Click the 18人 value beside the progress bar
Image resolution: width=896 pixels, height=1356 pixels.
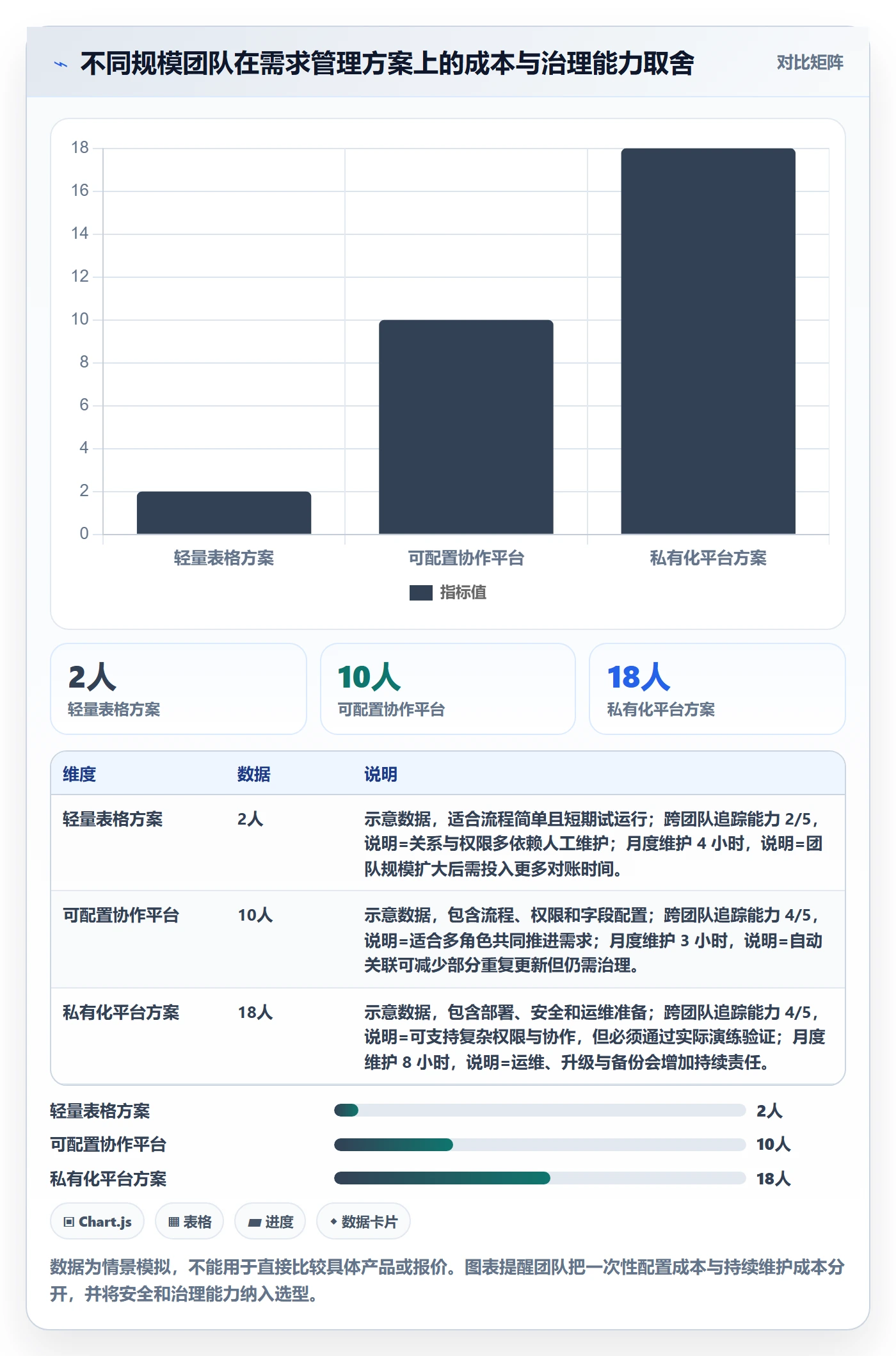pos(773,1179)
